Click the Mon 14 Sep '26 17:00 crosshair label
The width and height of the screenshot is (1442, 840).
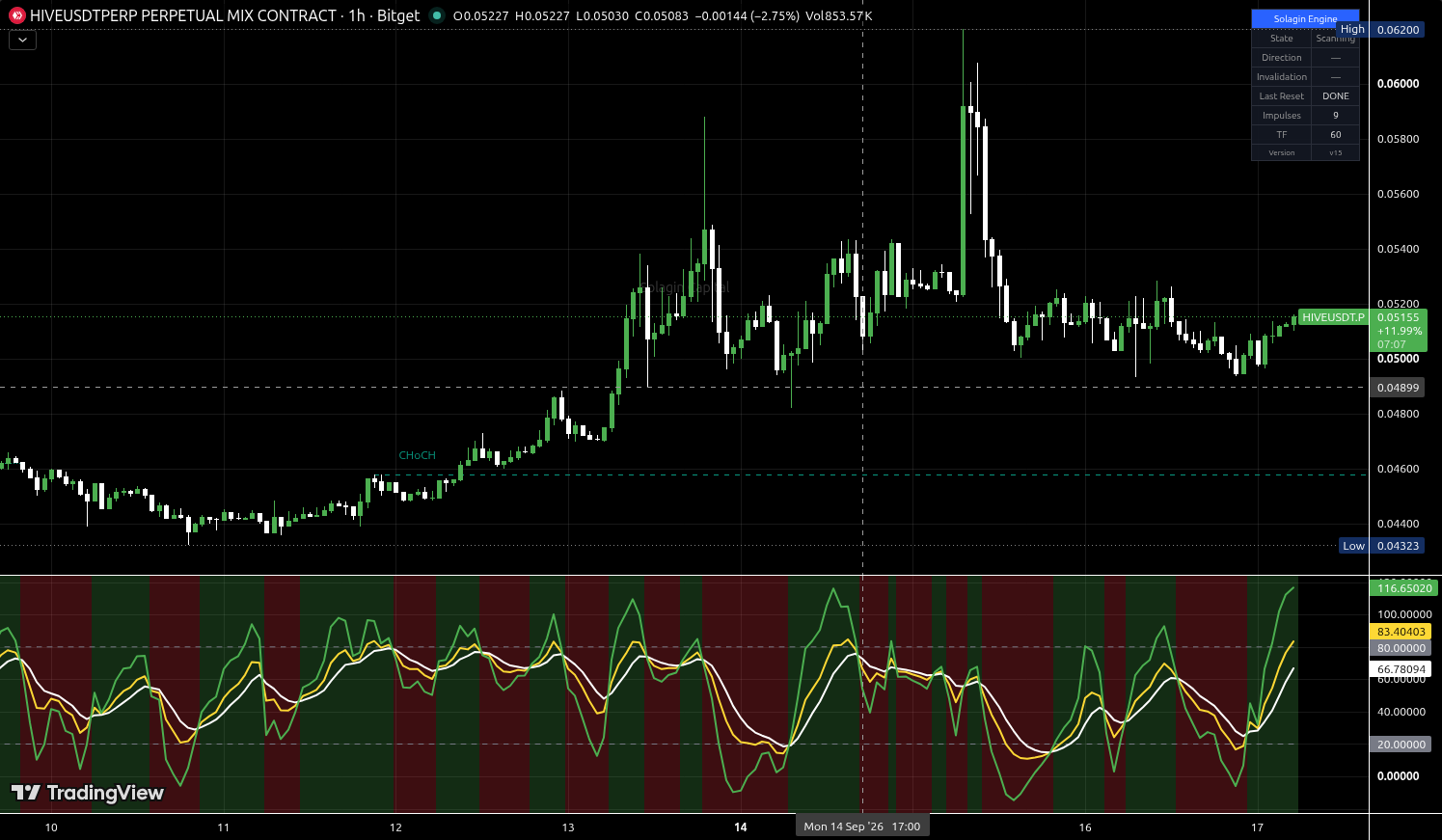tap(862, 826)
